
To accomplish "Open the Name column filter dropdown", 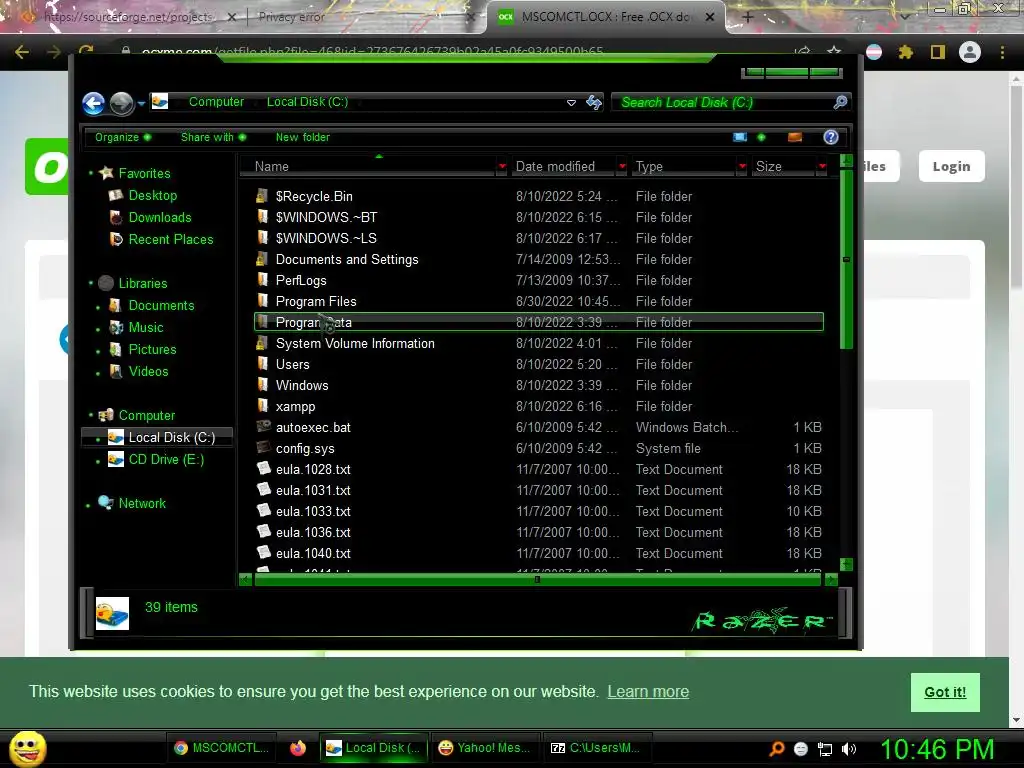I will click(502, 167).
